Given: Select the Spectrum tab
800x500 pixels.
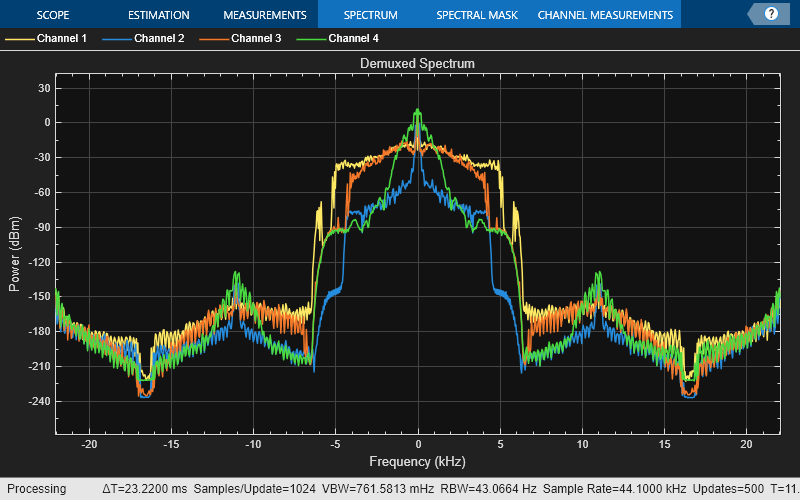Looking at the screenshot, I should 370,15.
